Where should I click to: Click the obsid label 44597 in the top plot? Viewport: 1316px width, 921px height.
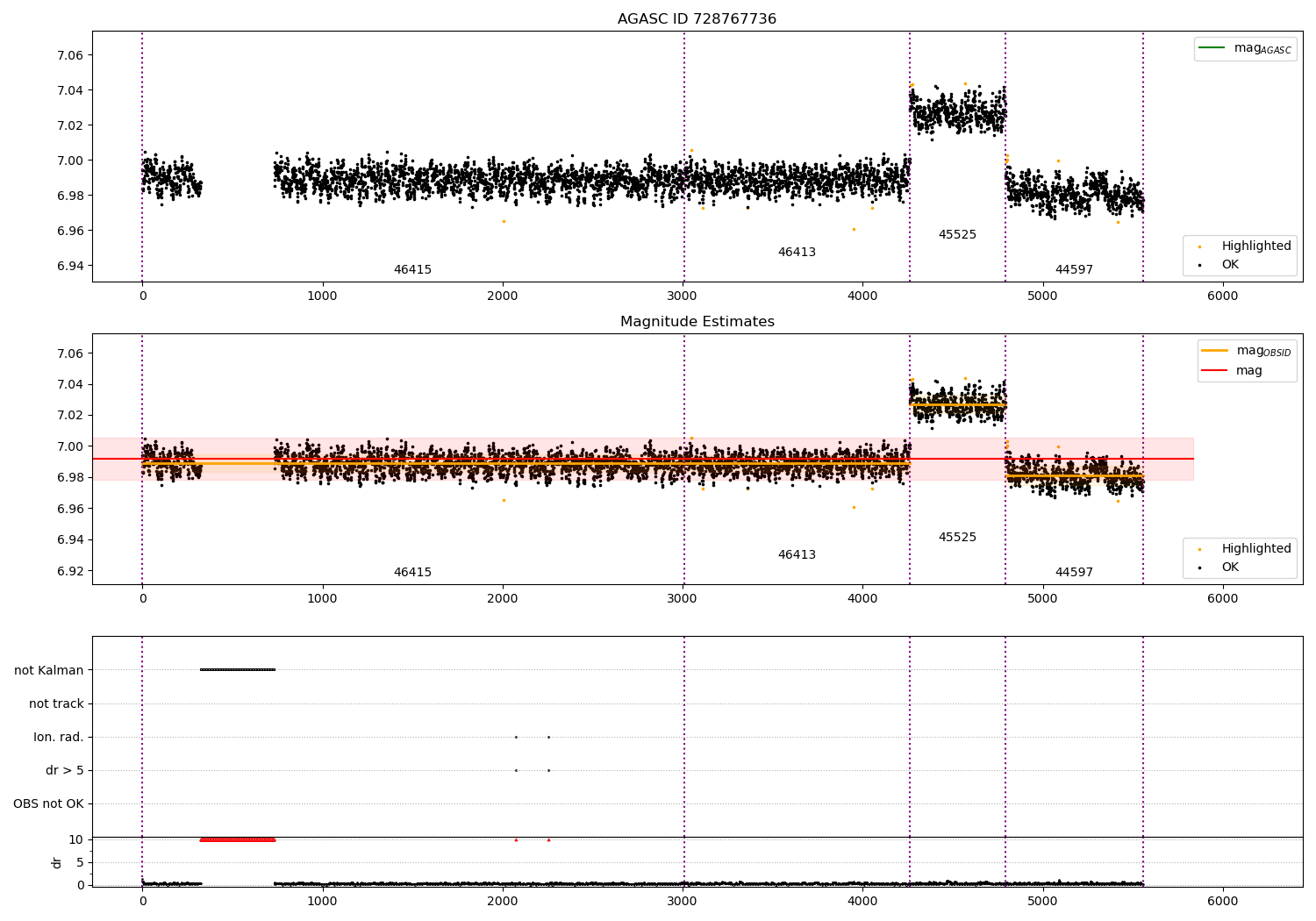(1074, 270)
